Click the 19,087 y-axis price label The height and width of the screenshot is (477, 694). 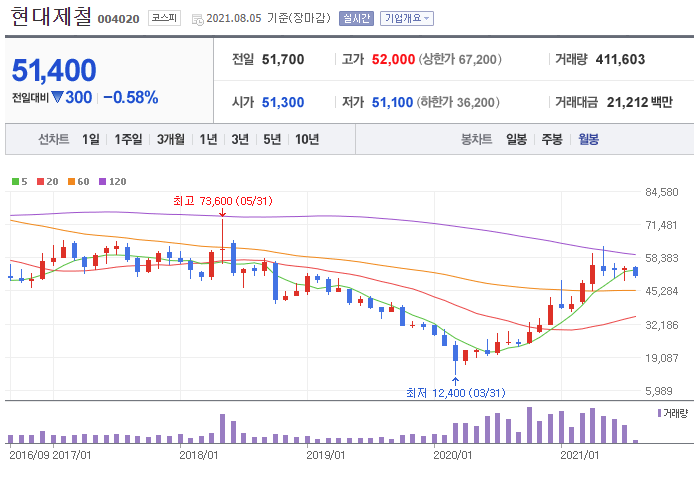point(662,358)
